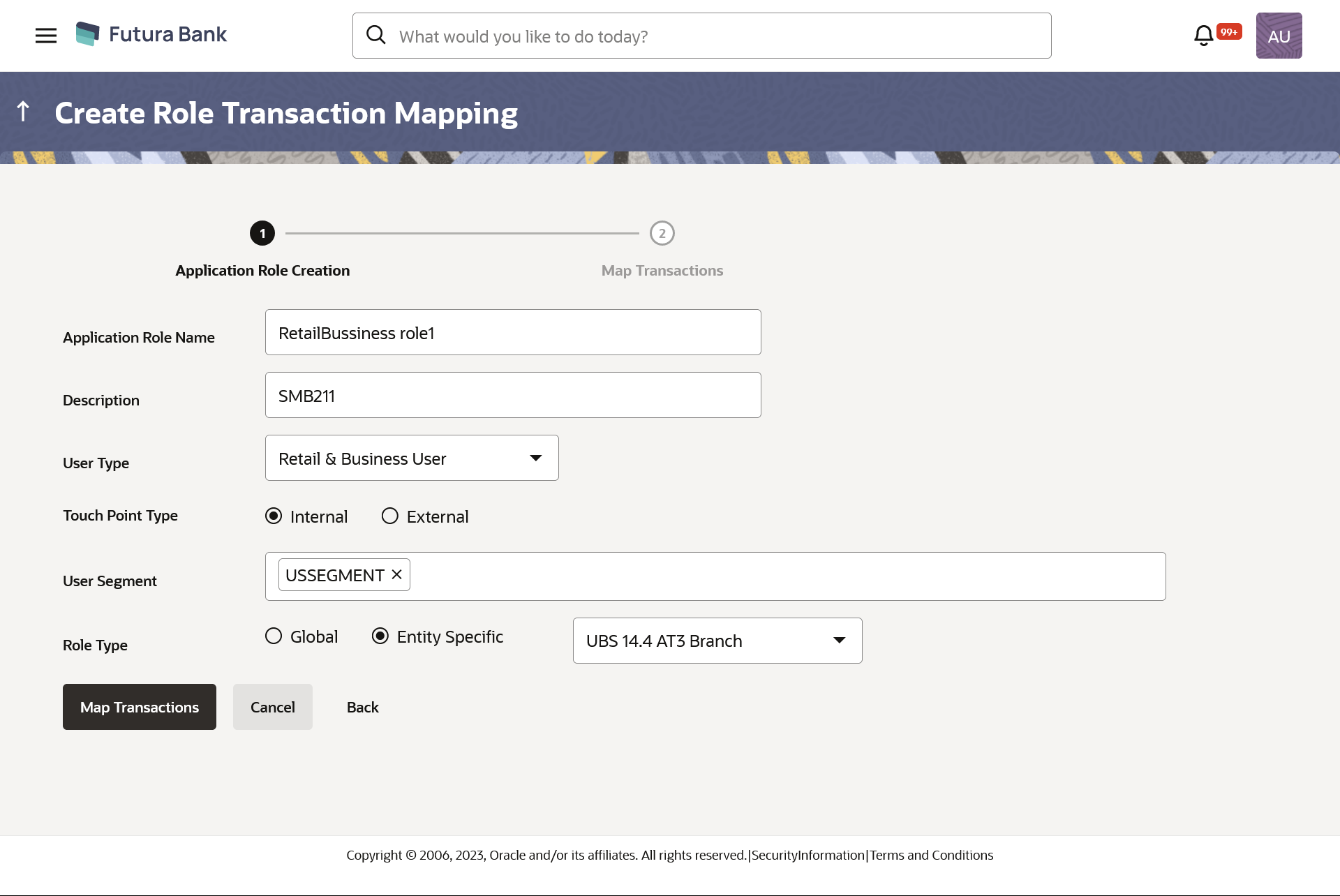Open the hamburger menu icon
The height and width of the screenshot is (896, 1340).
coord(45,35)
